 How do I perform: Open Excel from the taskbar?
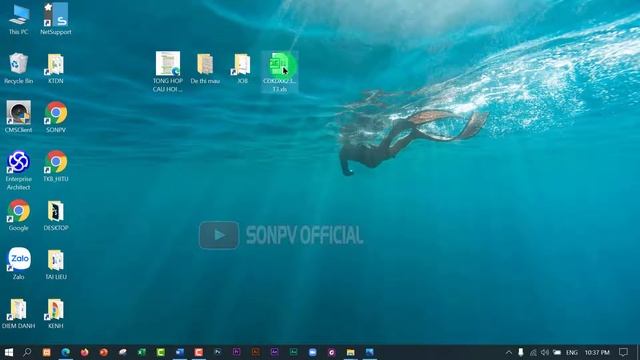pos(142,352)
